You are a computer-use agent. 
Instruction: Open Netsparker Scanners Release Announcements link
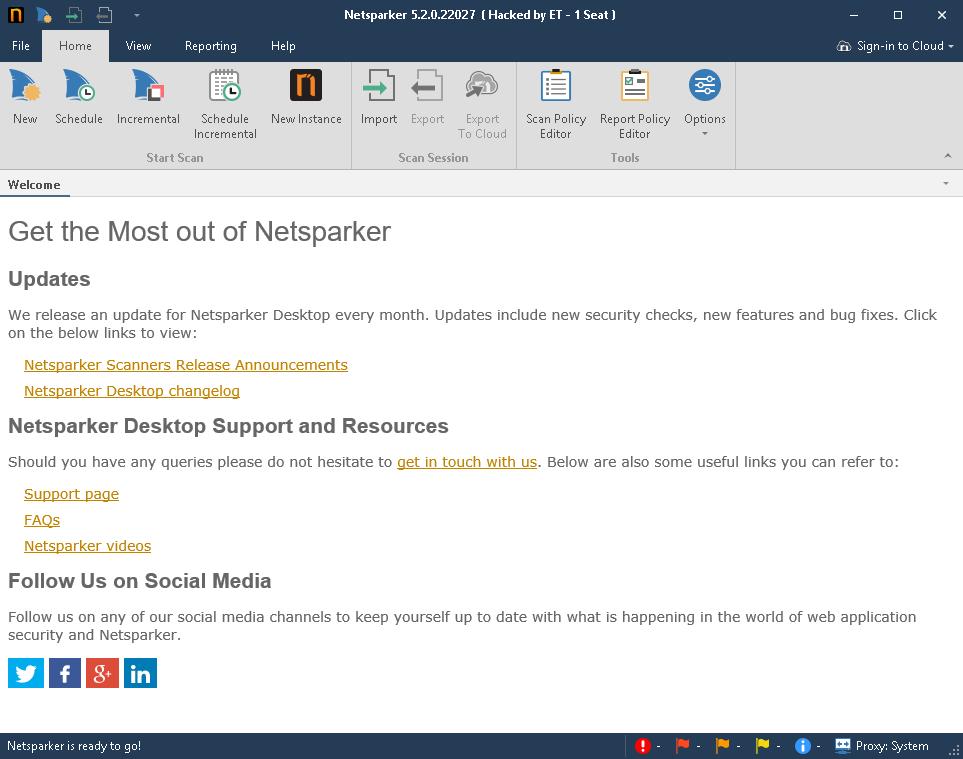[x=185, y=365]
